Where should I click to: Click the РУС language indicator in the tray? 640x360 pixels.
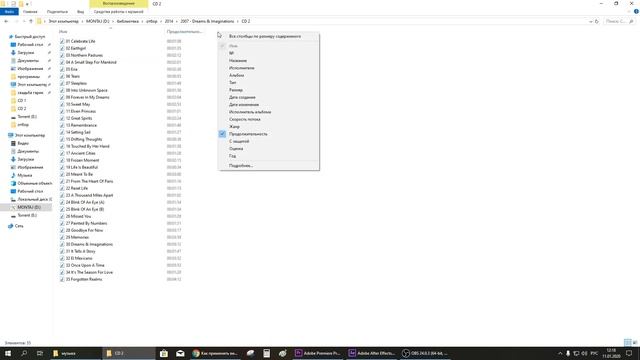click(594, 353)
